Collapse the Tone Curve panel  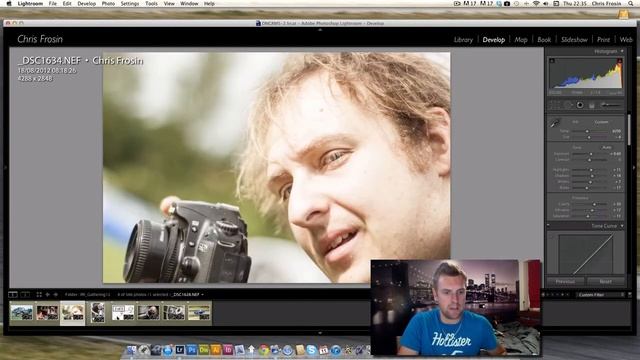pyautogui.click(x=622, y=226)
